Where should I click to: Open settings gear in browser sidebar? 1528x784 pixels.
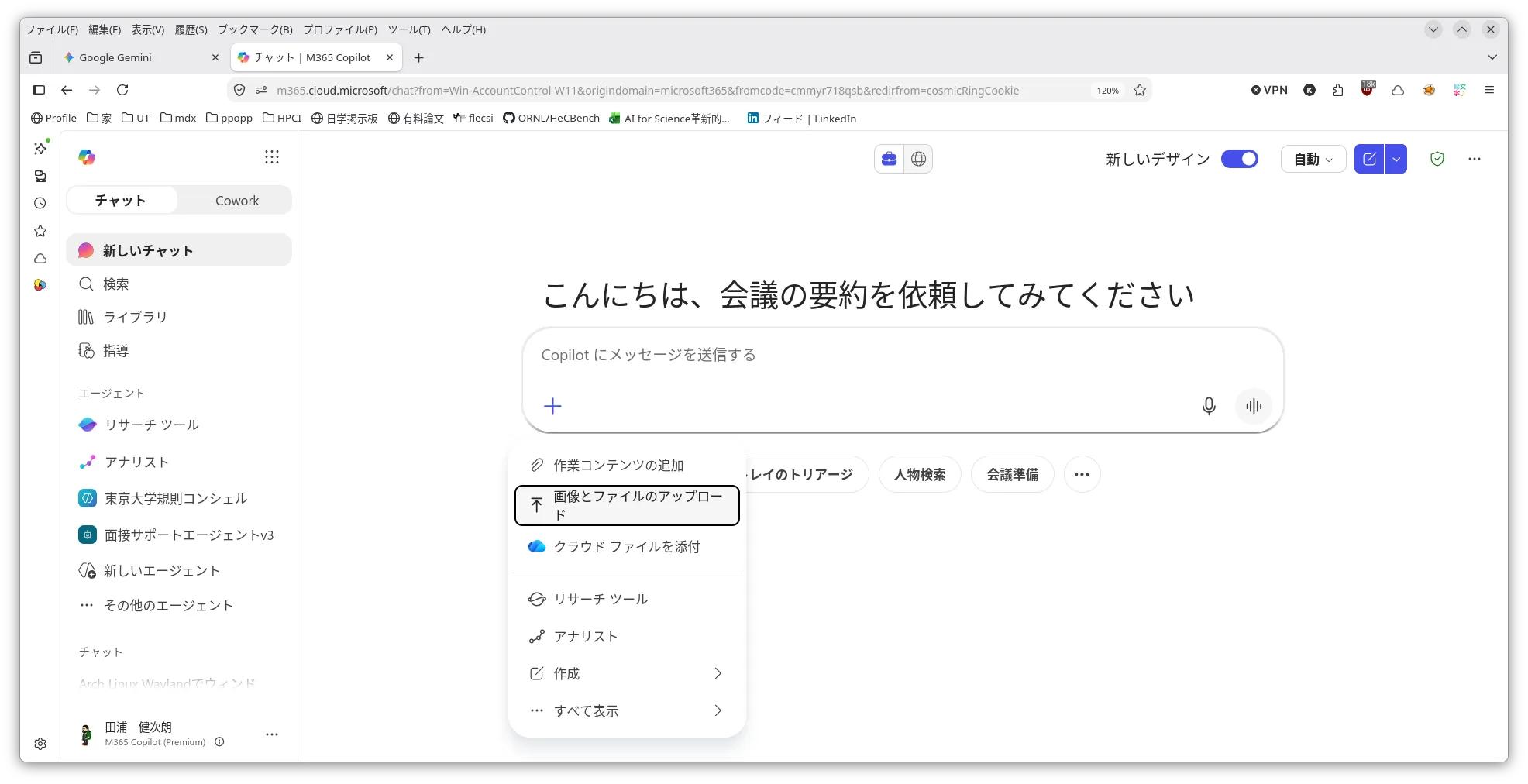[x=40, y=744]
